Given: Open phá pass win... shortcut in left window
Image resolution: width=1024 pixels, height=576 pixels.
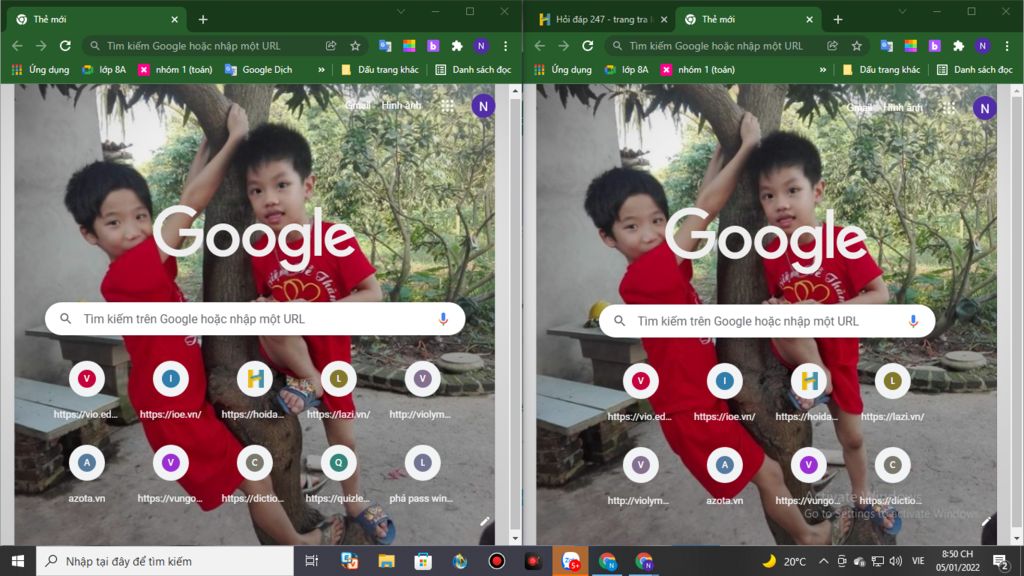Looking at the screenshot, I should point(423,475).
